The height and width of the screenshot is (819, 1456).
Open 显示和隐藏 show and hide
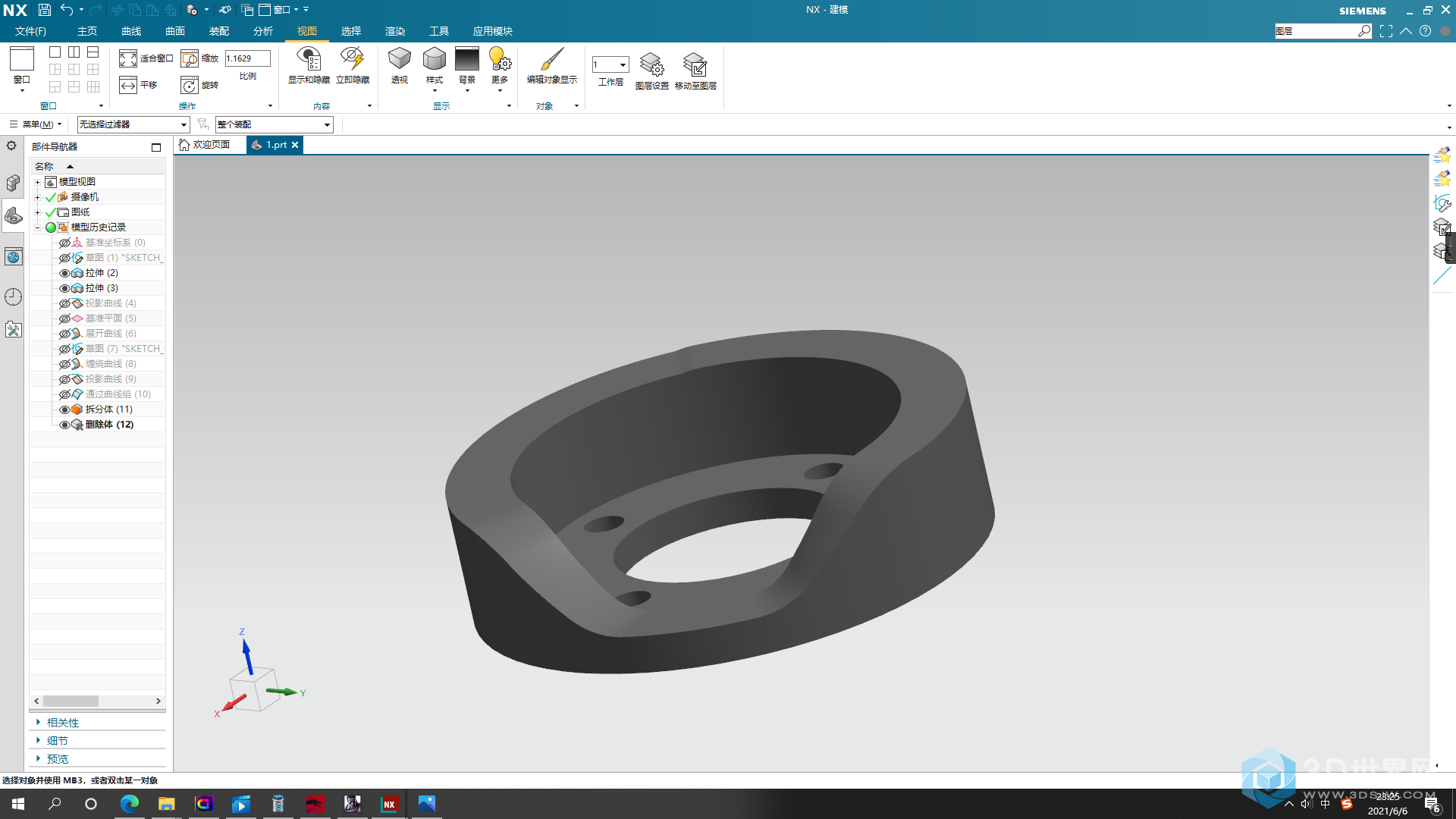309,65
